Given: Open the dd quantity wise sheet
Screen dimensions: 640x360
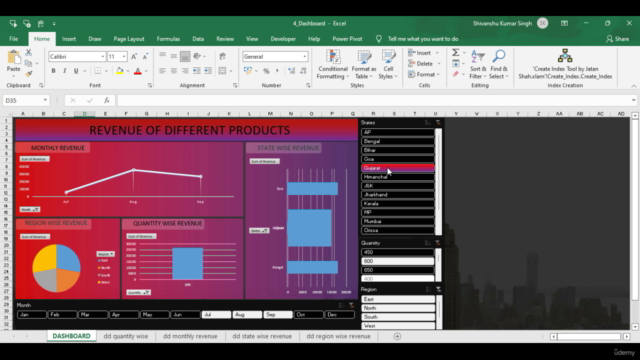Looking at the screenshot, I should coord(126,336).
